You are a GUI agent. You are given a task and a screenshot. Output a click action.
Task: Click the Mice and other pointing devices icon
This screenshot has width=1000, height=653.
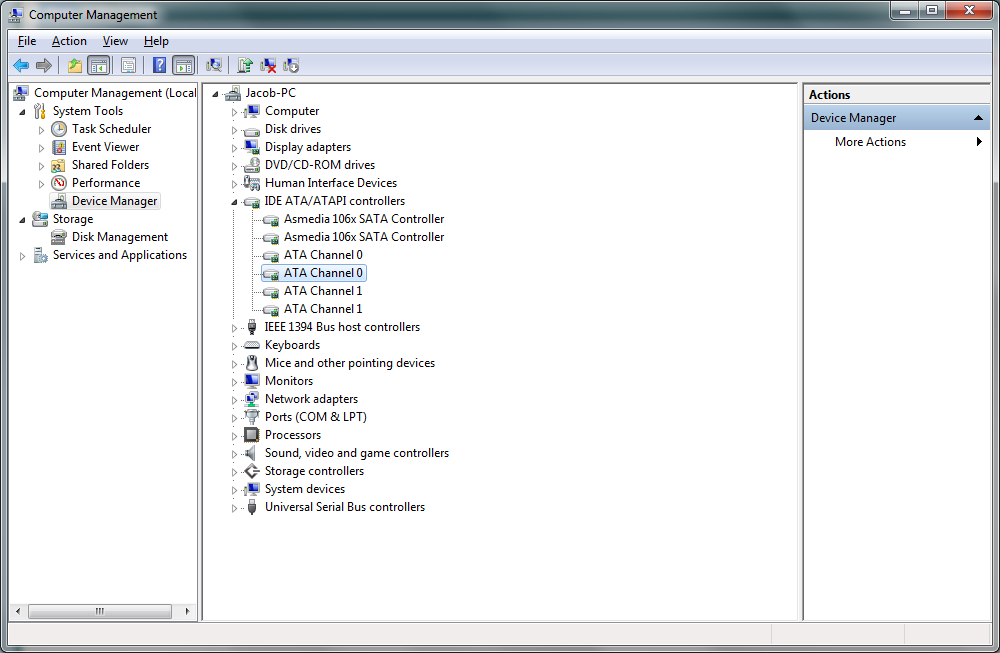point(252,363)
